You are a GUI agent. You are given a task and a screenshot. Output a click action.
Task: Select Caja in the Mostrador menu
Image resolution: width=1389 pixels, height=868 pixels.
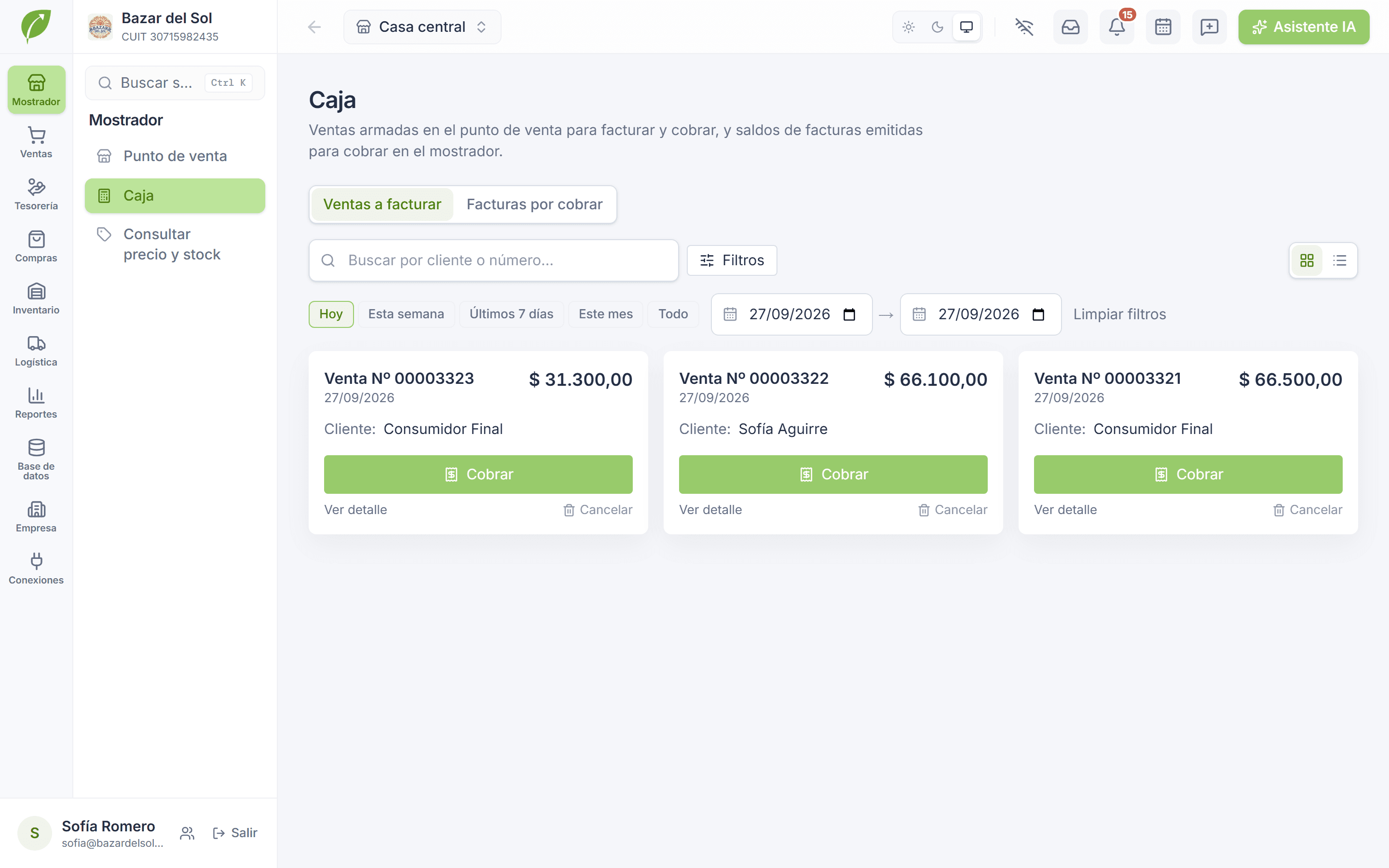(x=175, y=196)
